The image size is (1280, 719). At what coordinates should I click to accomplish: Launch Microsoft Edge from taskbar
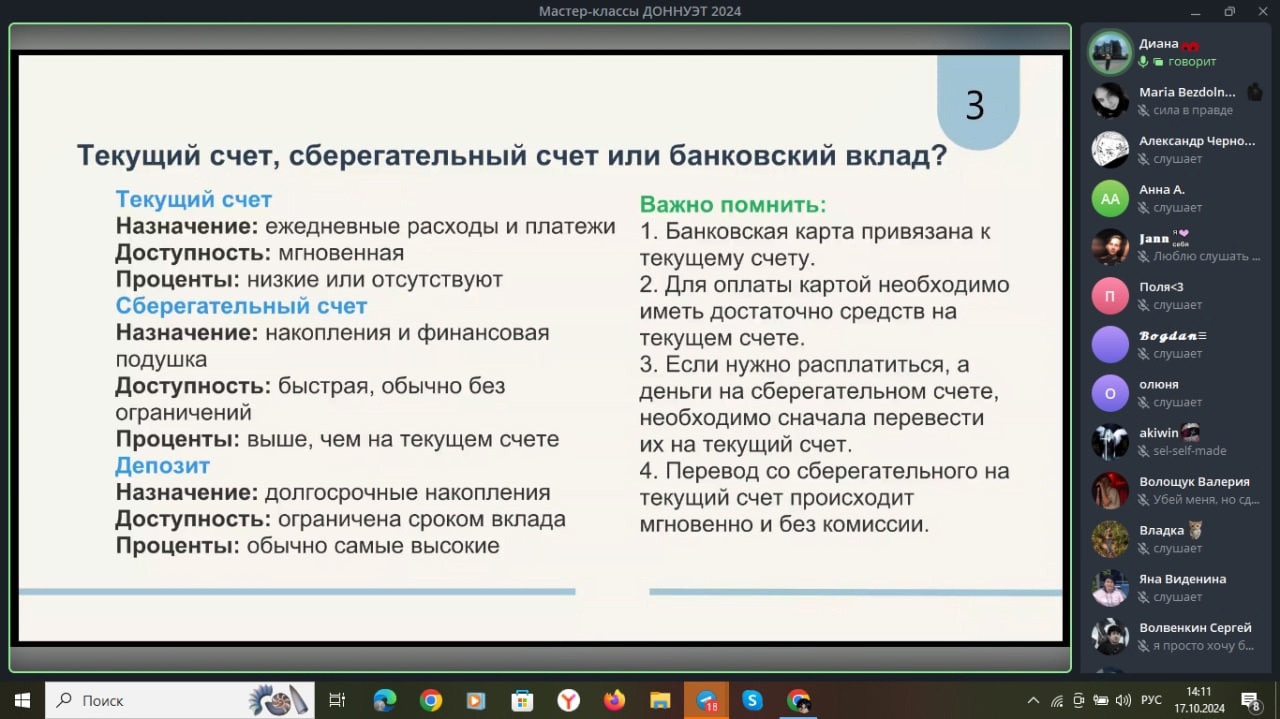point(385,701)
